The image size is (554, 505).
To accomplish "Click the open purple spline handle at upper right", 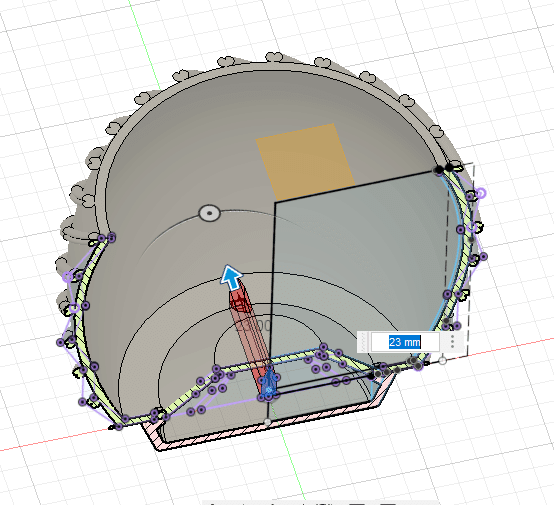I will 481,193.
